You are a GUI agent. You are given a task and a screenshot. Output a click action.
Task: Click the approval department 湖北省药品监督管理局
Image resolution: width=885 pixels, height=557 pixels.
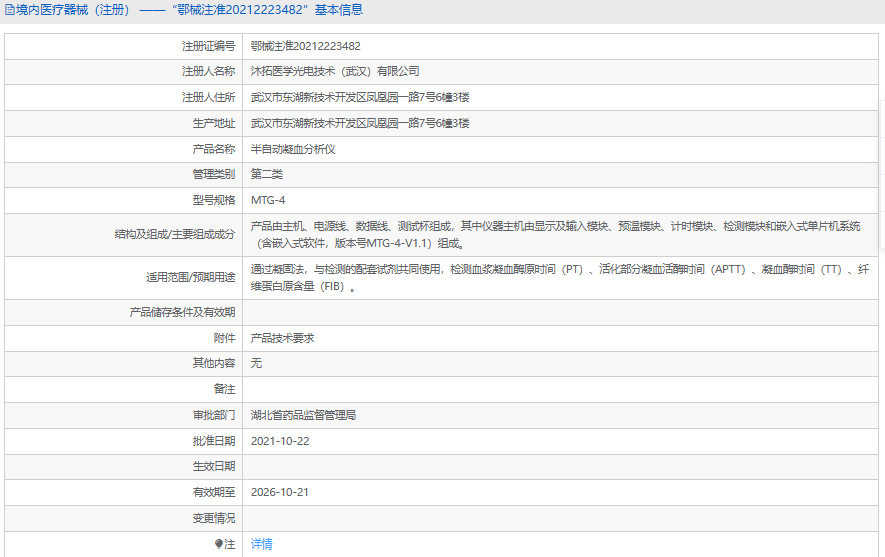pyautogui.click(x=303, y=415)
